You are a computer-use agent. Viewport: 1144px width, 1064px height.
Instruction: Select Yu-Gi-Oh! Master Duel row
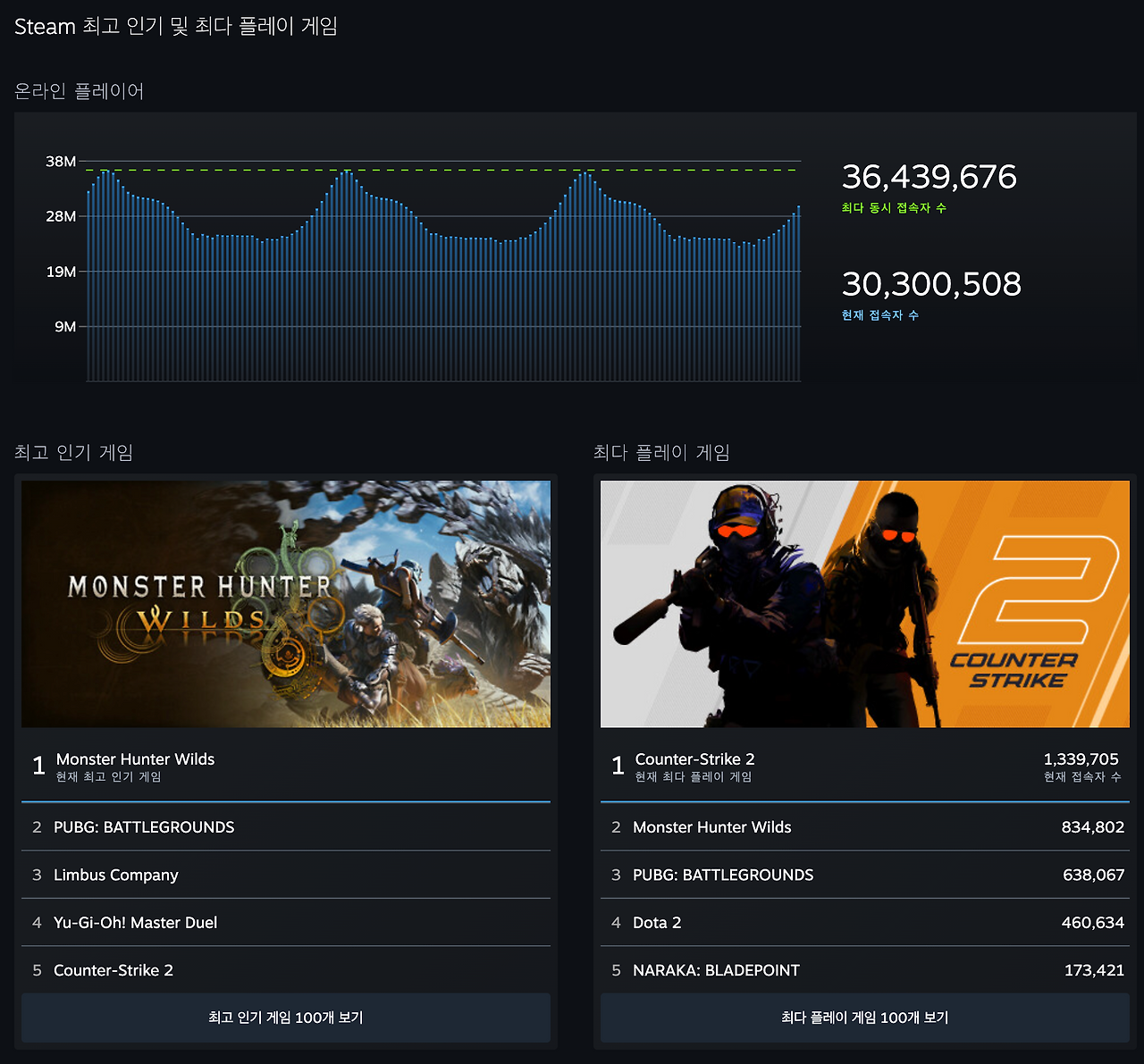pos(286,922)
